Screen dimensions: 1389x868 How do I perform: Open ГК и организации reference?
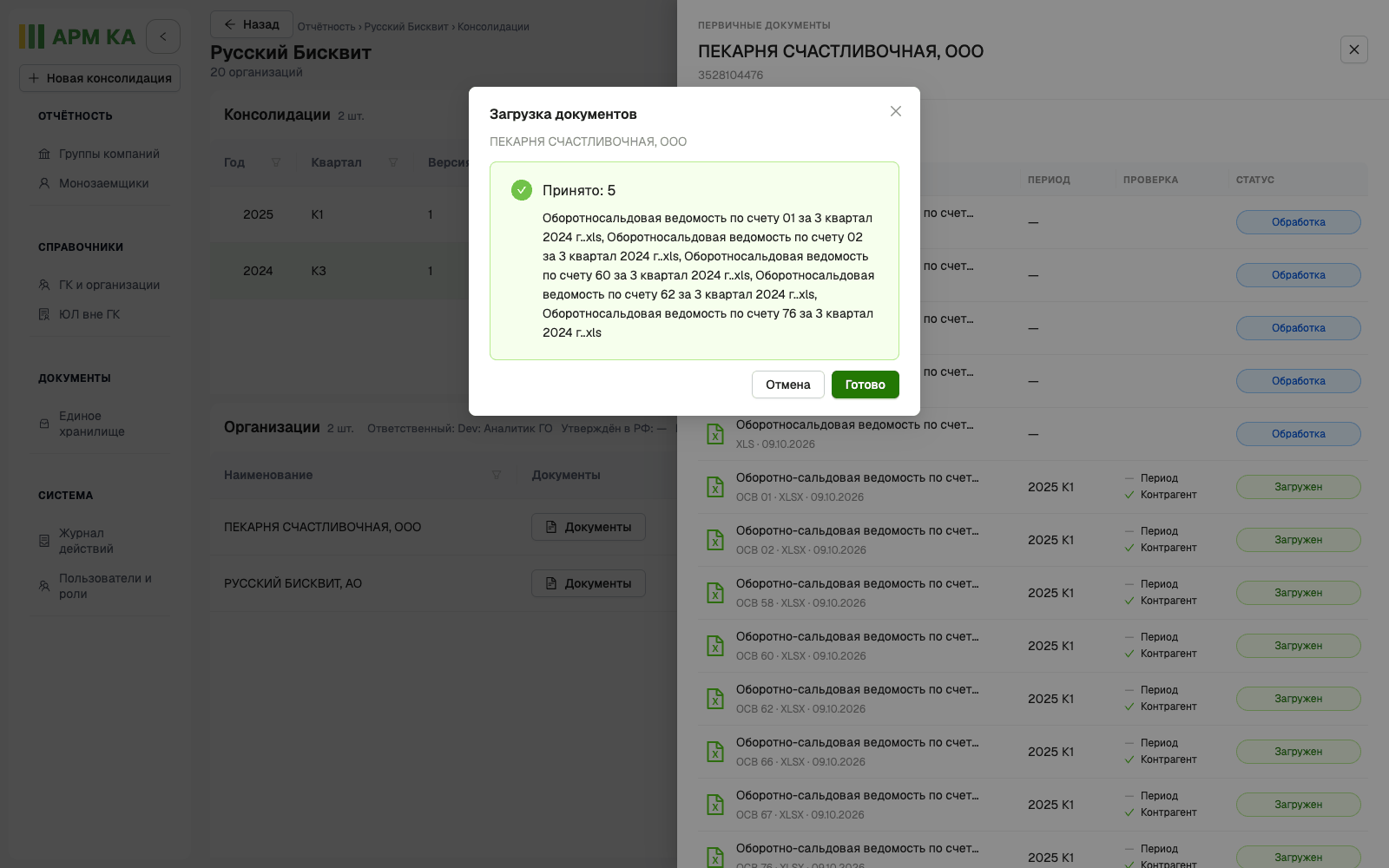(99, 285)
